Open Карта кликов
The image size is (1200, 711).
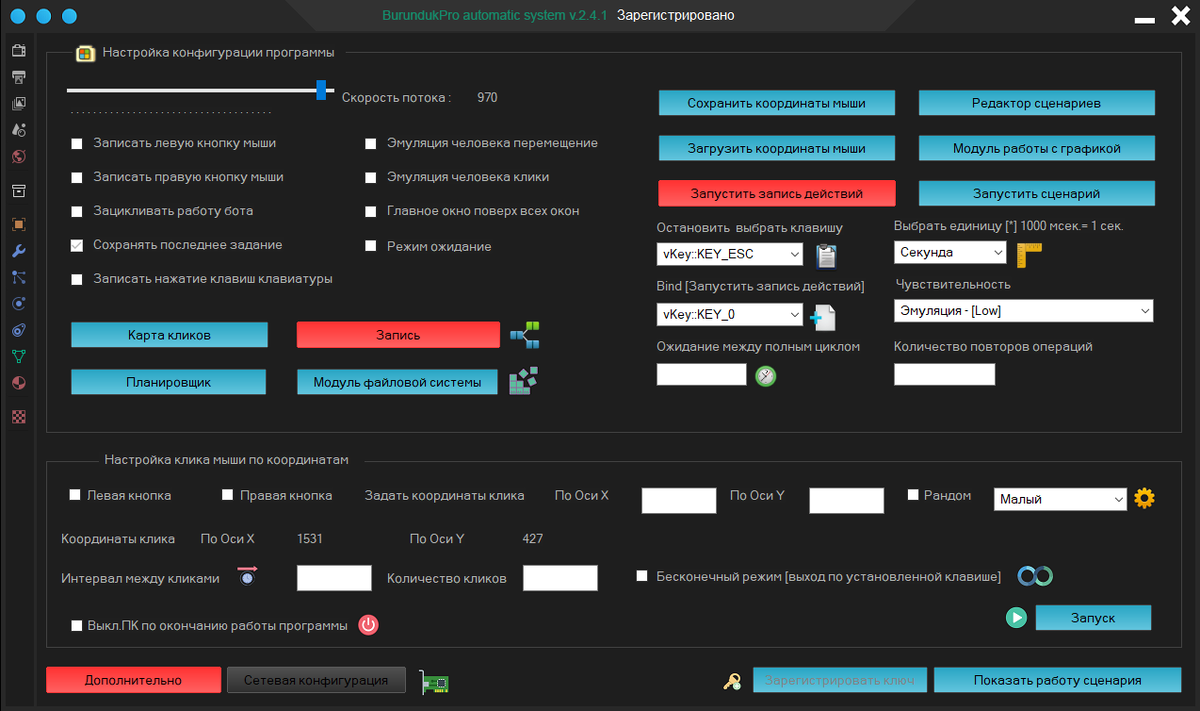(169, 335)
